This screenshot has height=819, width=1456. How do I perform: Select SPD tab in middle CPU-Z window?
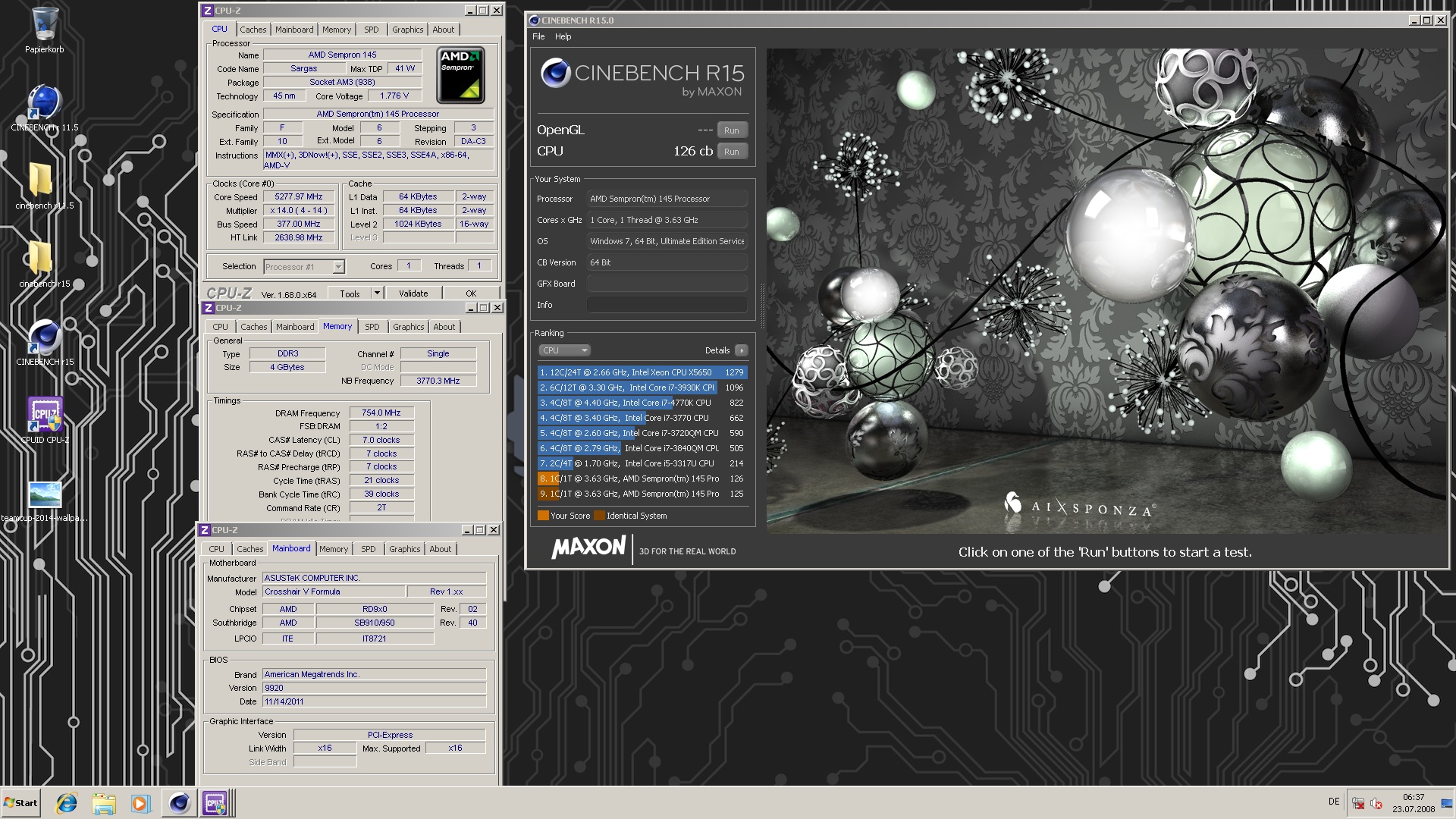point(372,327)
